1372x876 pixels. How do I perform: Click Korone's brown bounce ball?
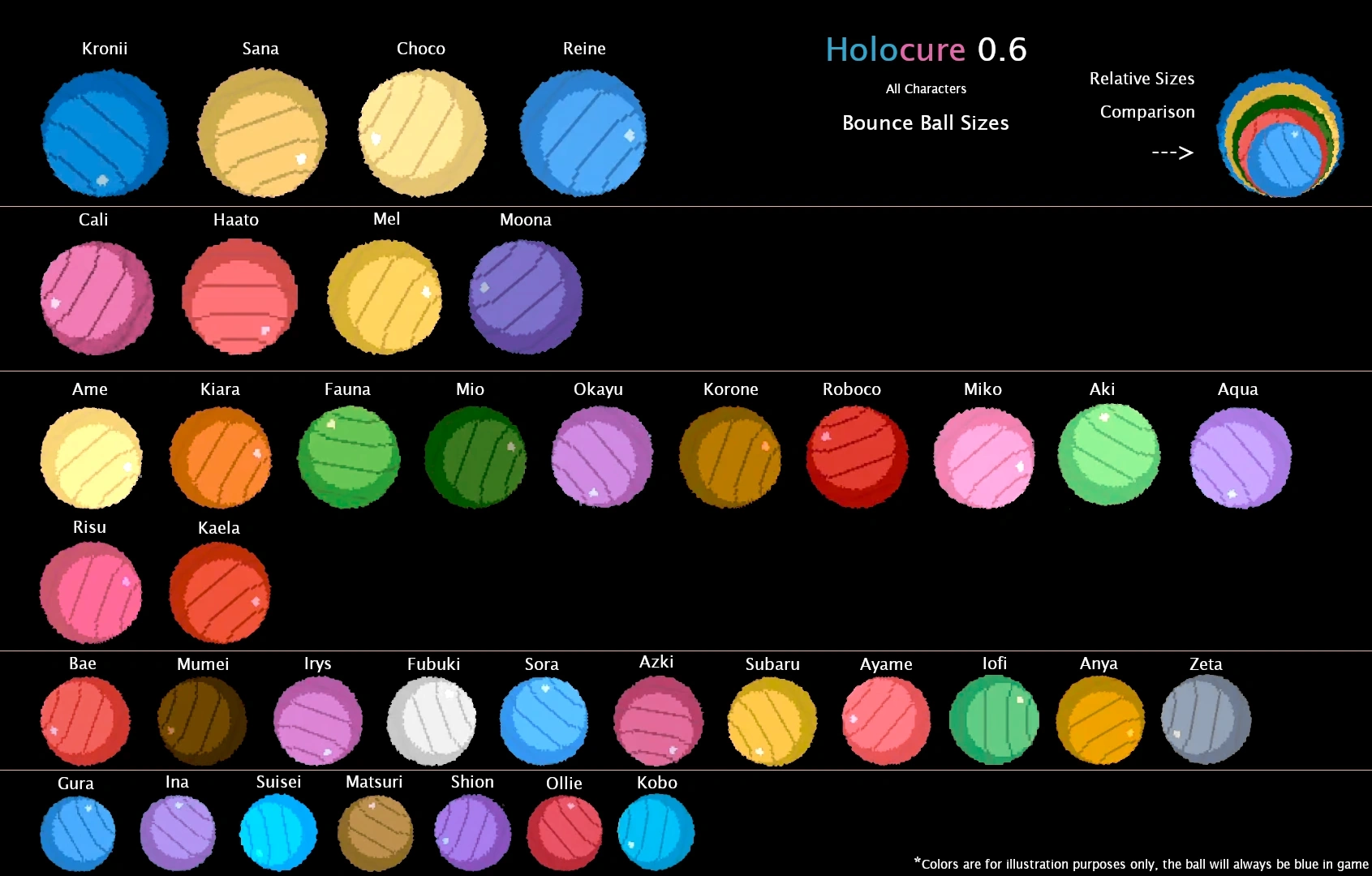(x=730, y=457)
